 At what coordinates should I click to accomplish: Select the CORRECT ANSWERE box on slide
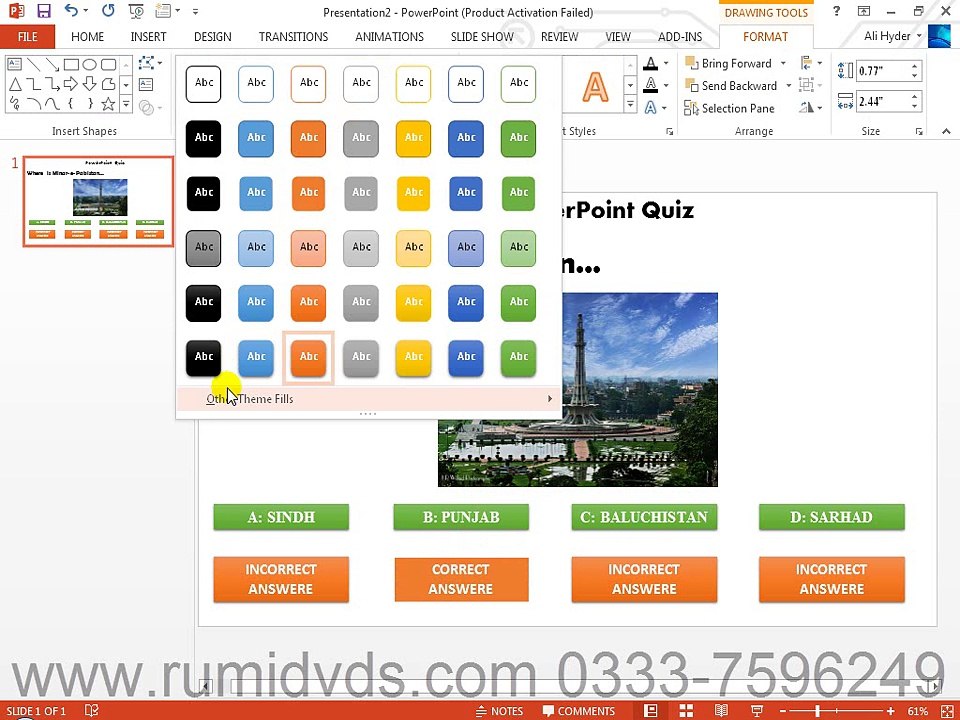coord(461,579)
